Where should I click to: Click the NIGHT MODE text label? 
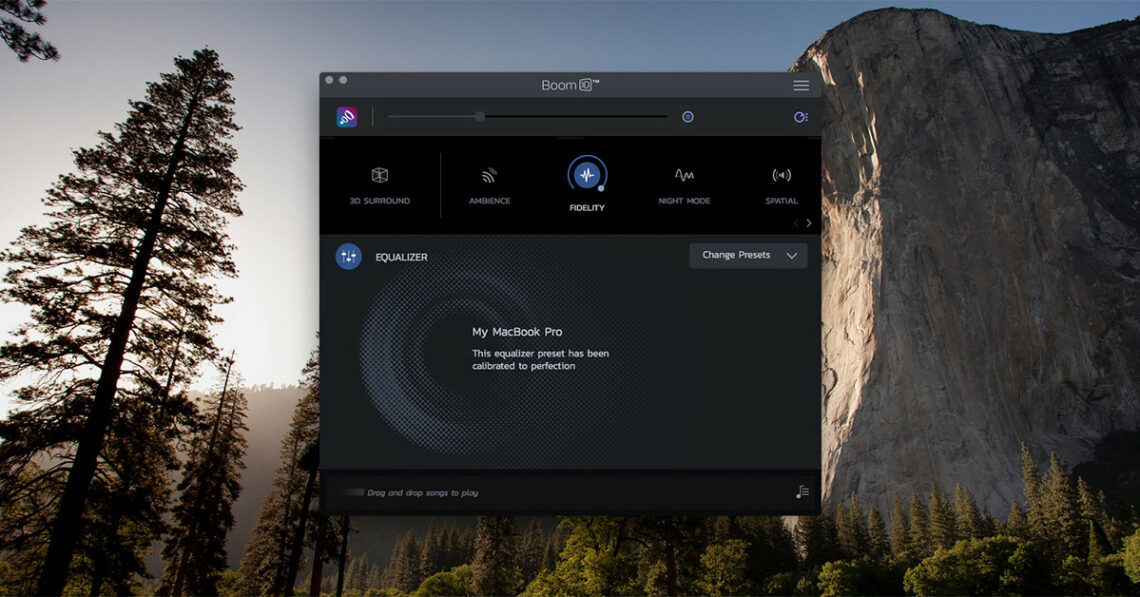pyautogui.click(x=684, y=201)
